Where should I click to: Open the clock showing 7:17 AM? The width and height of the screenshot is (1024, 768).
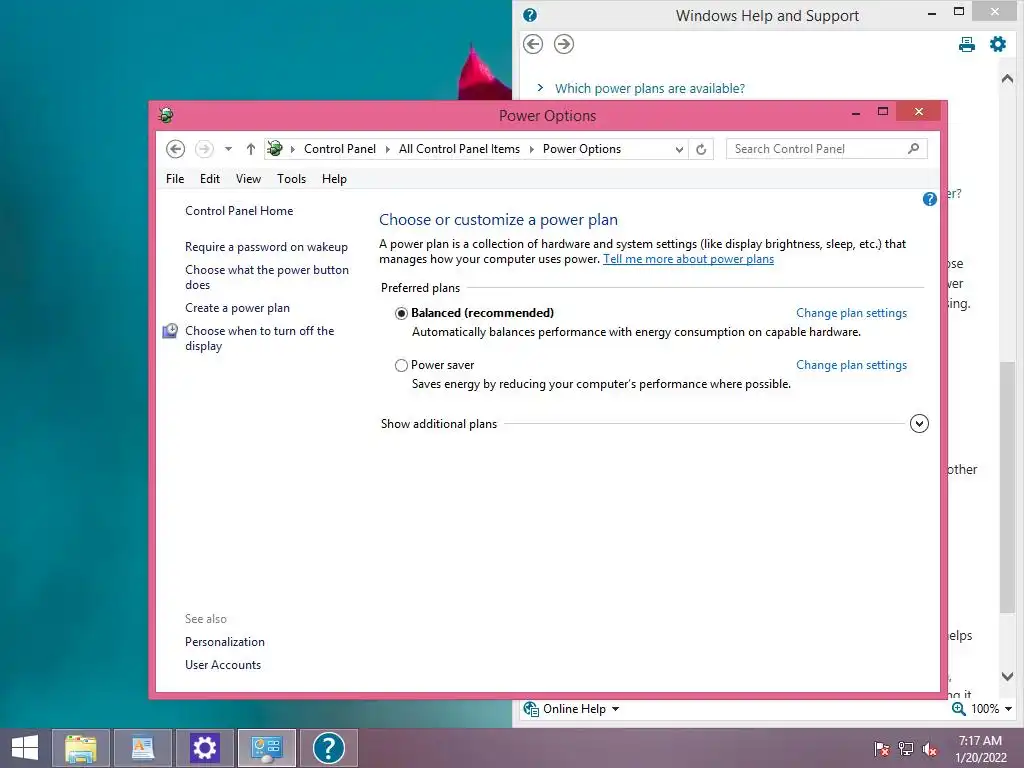(980, 749)
